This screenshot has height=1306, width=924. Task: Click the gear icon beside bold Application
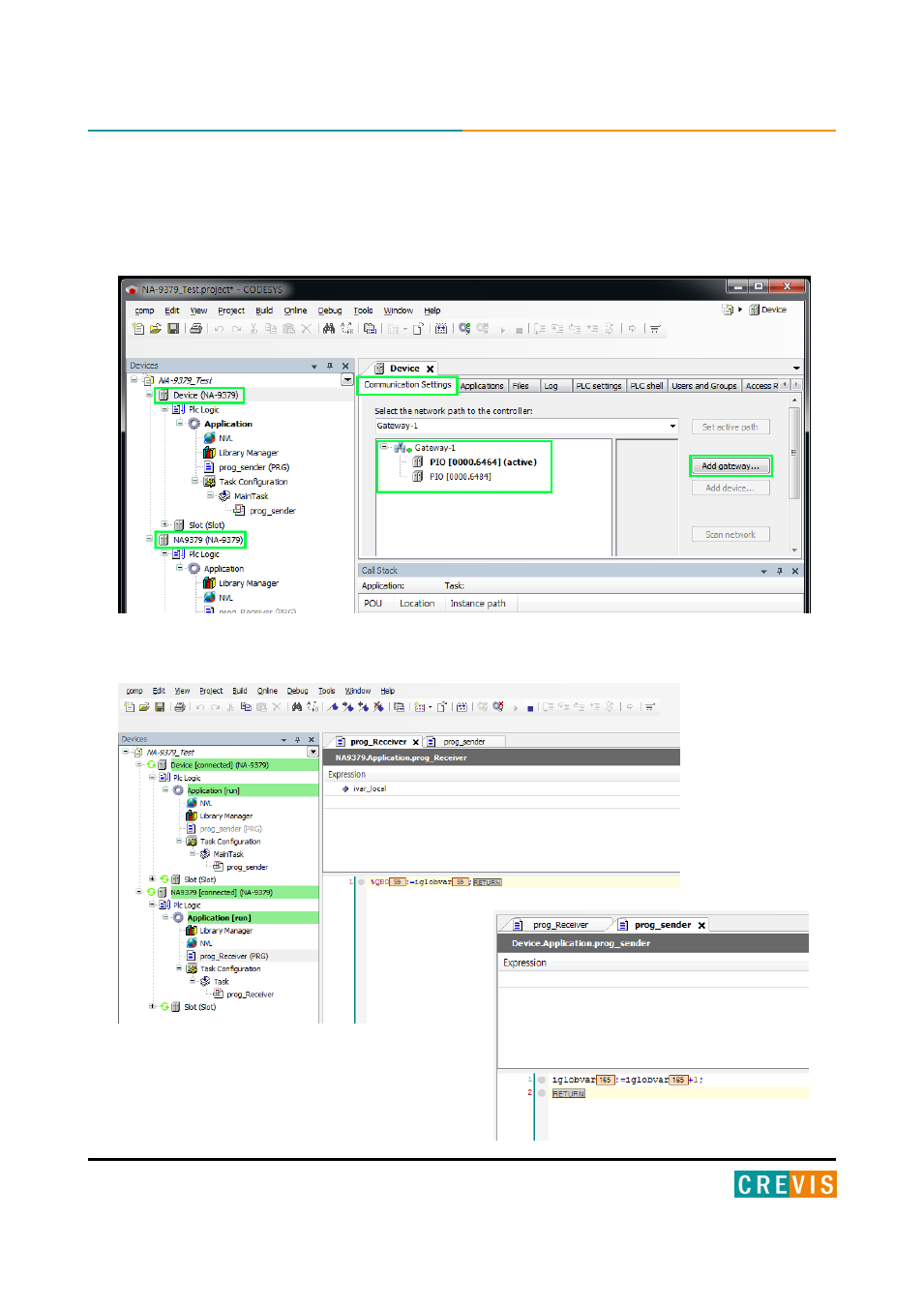pyautogui.click(x=194, y=424)
